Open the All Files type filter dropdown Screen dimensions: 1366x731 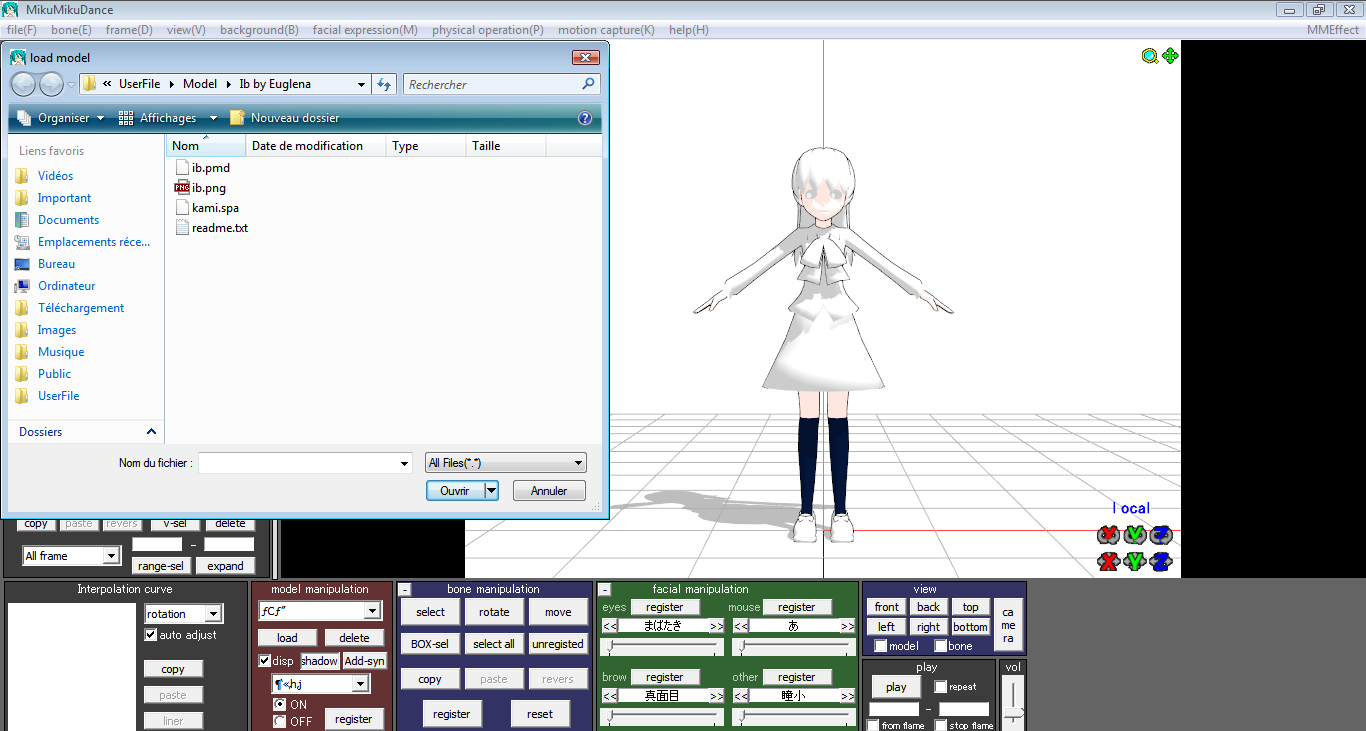coord(505,463)
